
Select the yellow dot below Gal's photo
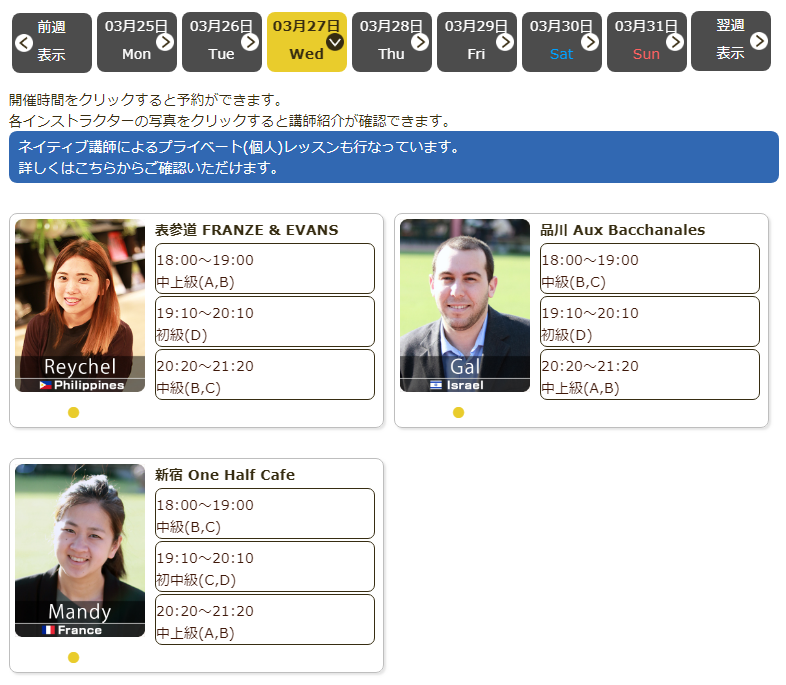click(x=458, y=412)
